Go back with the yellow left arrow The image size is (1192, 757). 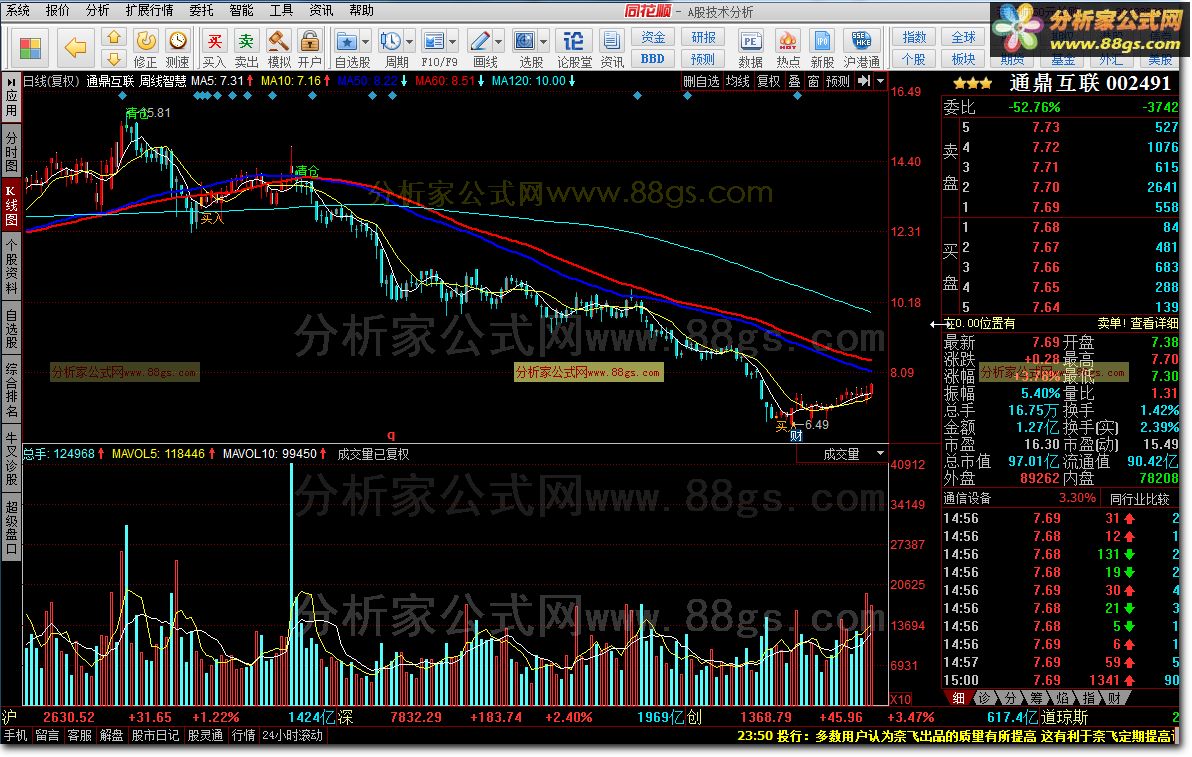point(75,49)
